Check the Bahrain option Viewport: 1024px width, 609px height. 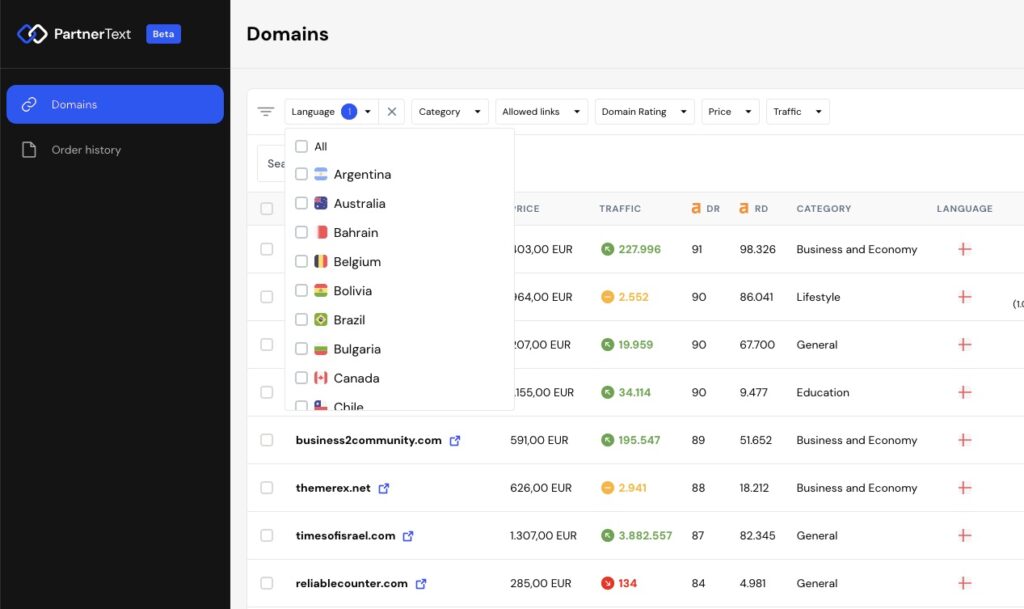coord(301,232)
